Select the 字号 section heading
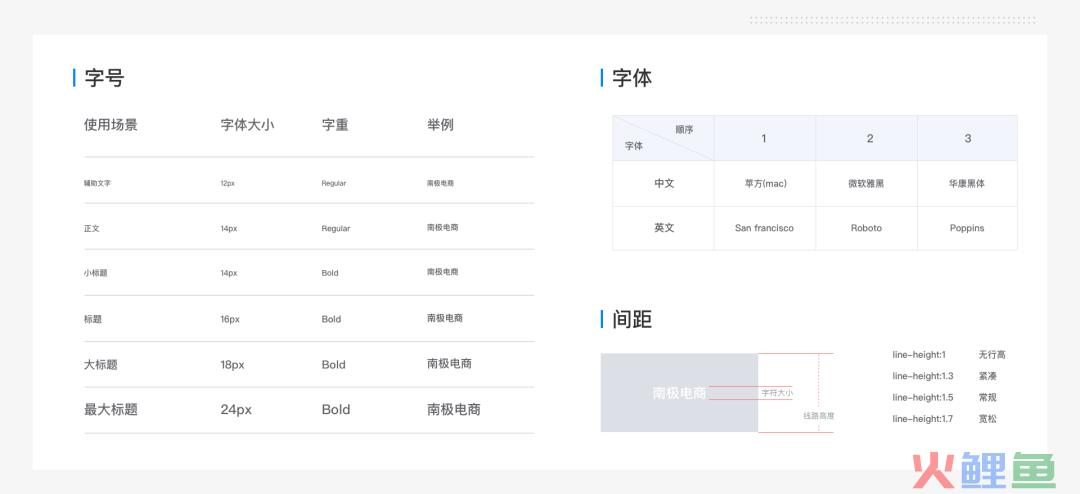The image size is (1080, 494). (104, 78)
